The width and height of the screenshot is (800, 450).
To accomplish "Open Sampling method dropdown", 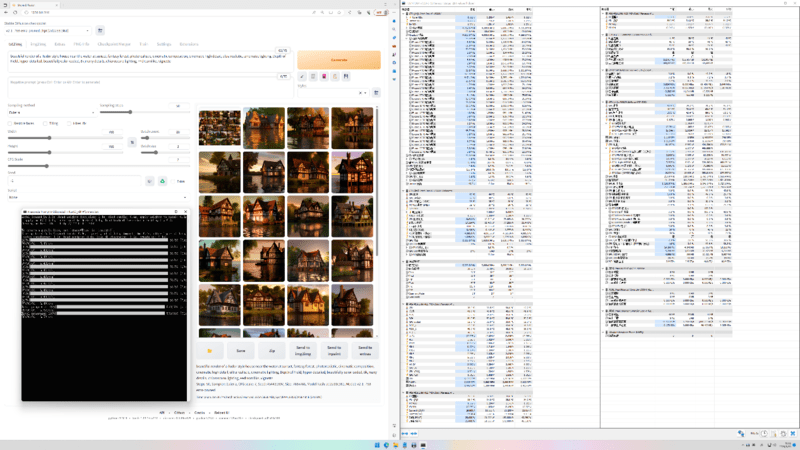I will coord(52,112).
